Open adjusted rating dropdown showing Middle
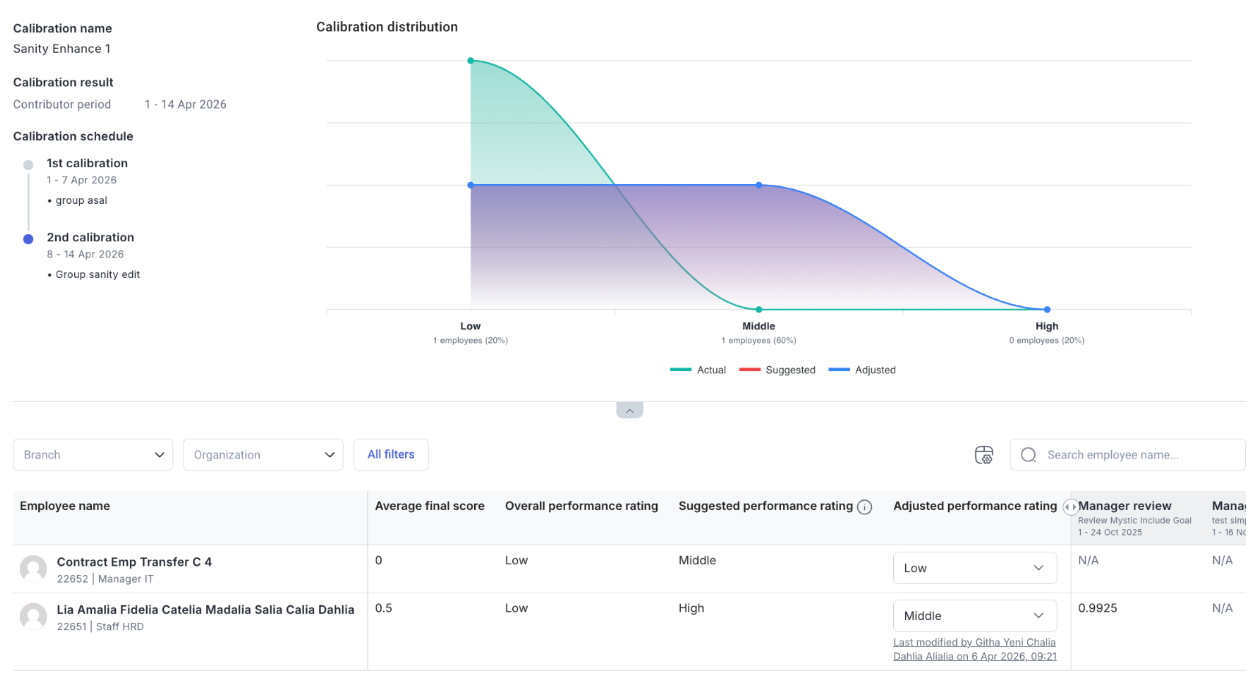The width and height of the screenshot is (1259, 674). pyautogui.click(x=974, y=616)
